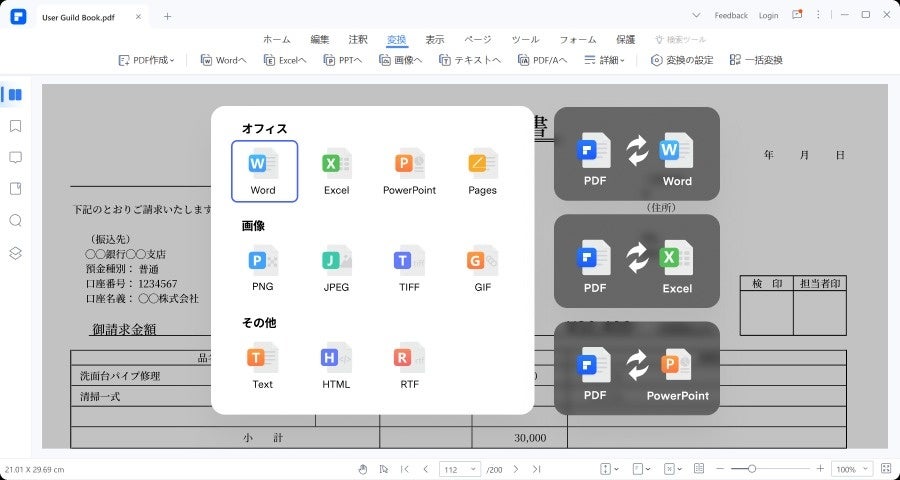This screenshot has width=900, height=480.
Task: Switch to the 注釈 tab
Action: click(x=358, y=39)
